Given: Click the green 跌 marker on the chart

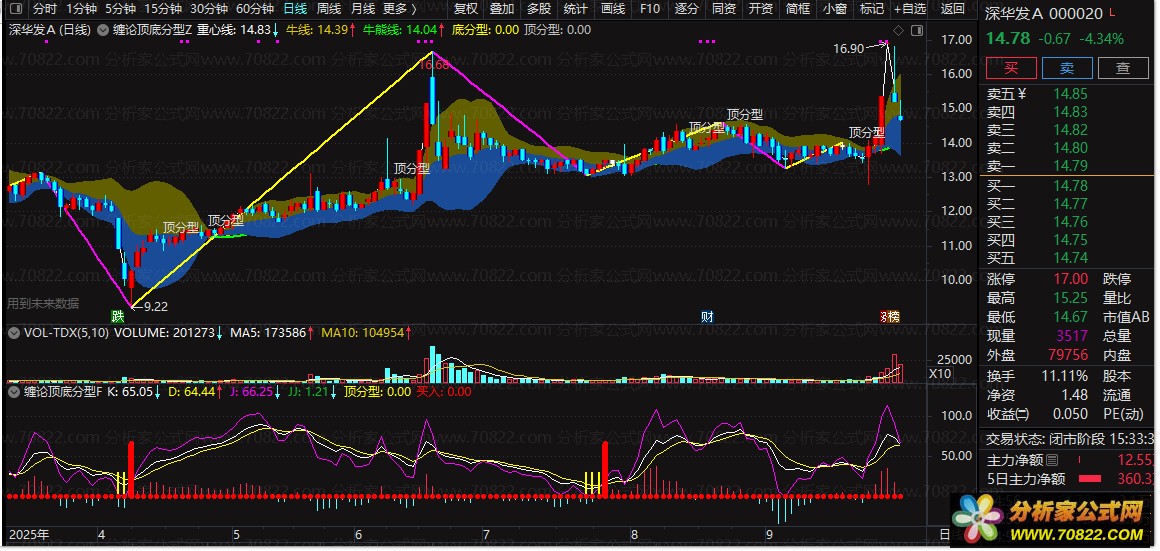Looking at the screenshot, I should click(x=118, y=317).
